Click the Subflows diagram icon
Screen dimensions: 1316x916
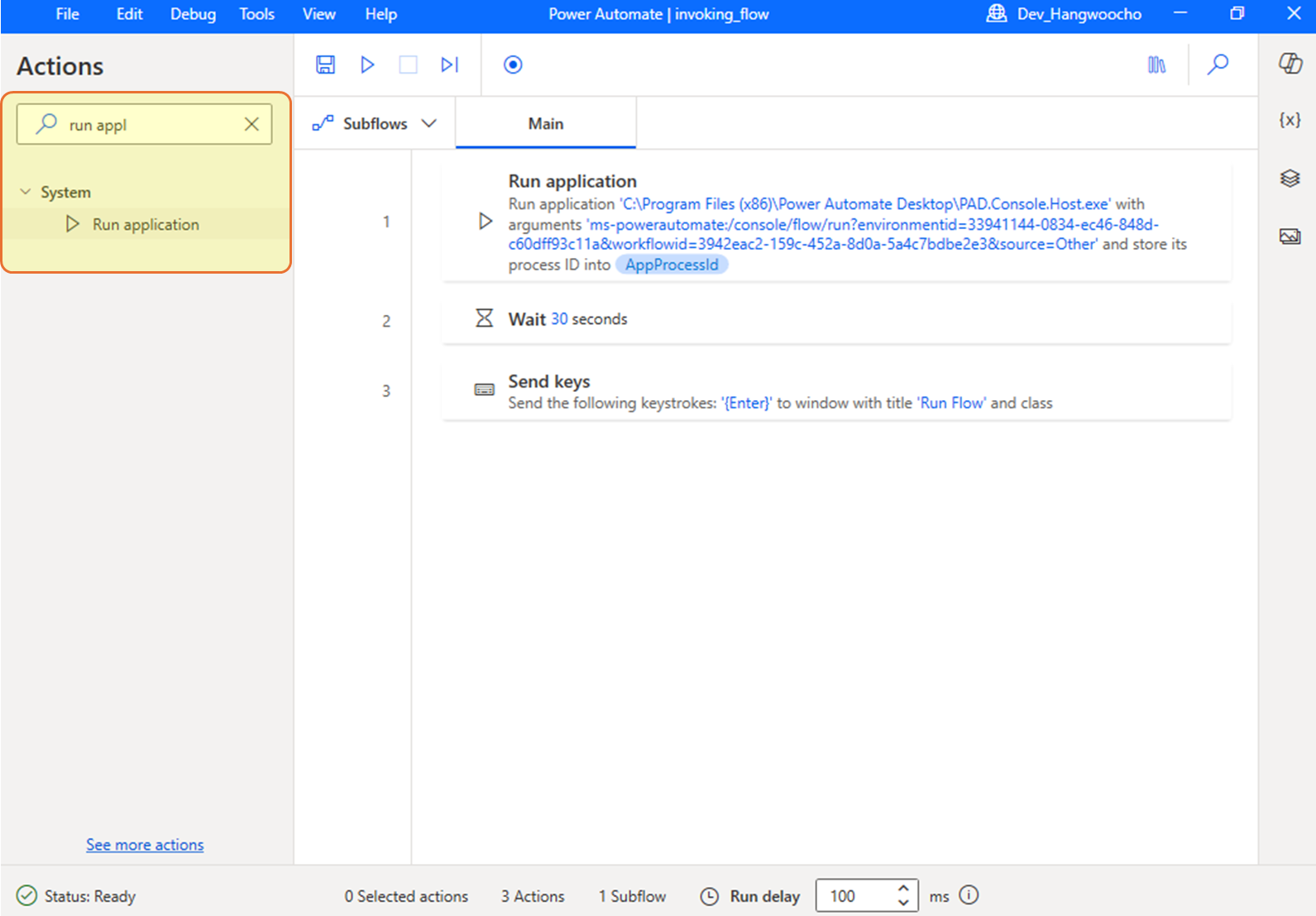(323, 123)
